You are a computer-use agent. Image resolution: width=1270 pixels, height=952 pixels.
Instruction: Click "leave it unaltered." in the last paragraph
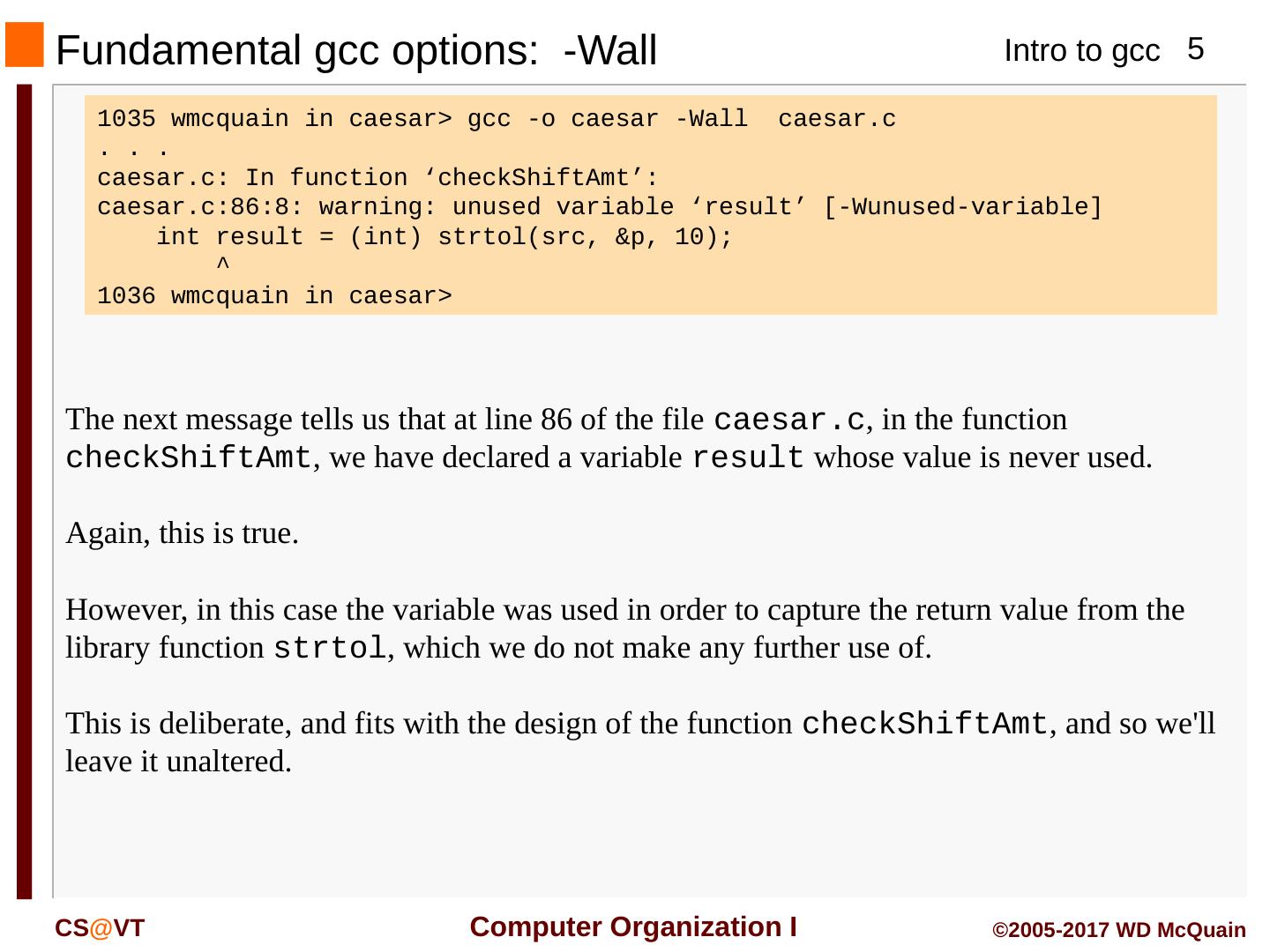178,762
